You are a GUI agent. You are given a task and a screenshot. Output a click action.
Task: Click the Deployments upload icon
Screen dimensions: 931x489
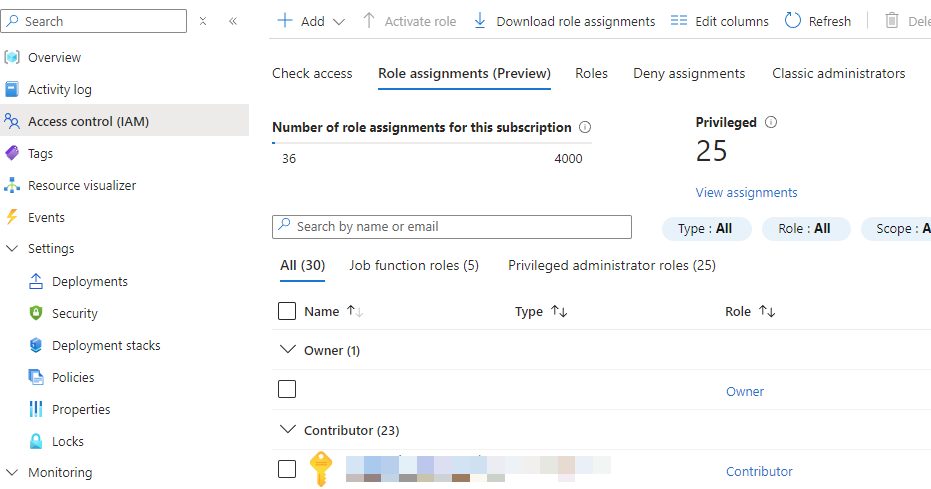click(36, 281)
